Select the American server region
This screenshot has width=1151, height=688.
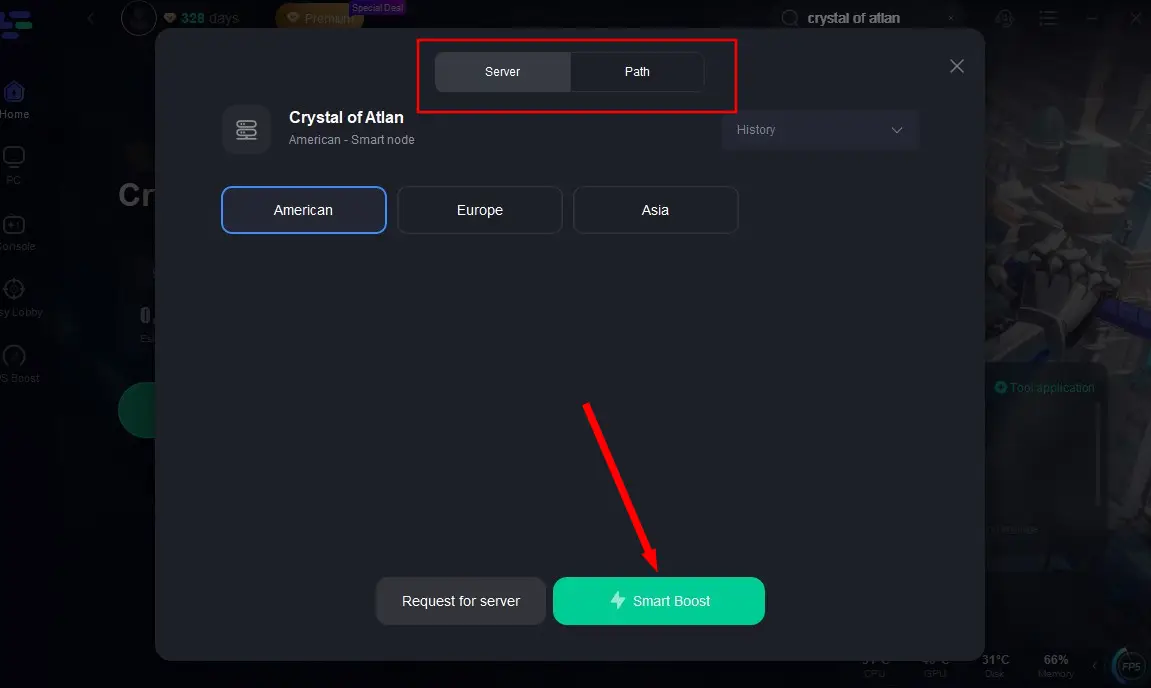tap(304, 210)
